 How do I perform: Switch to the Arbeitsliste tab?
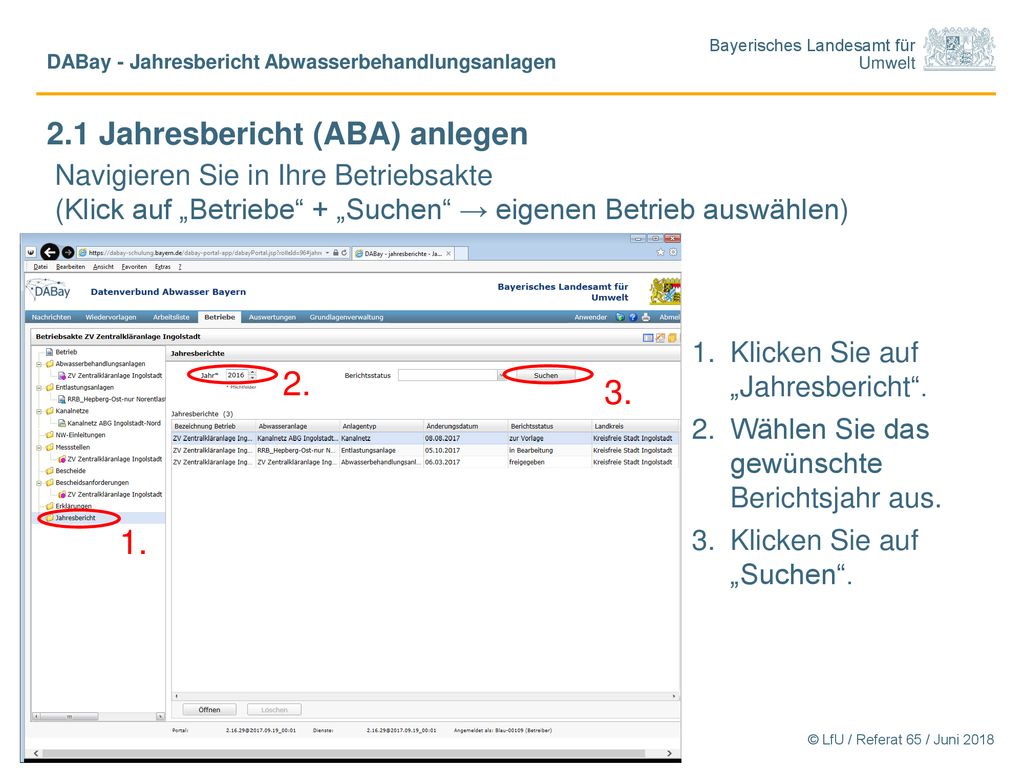click(x=171, y=317)
